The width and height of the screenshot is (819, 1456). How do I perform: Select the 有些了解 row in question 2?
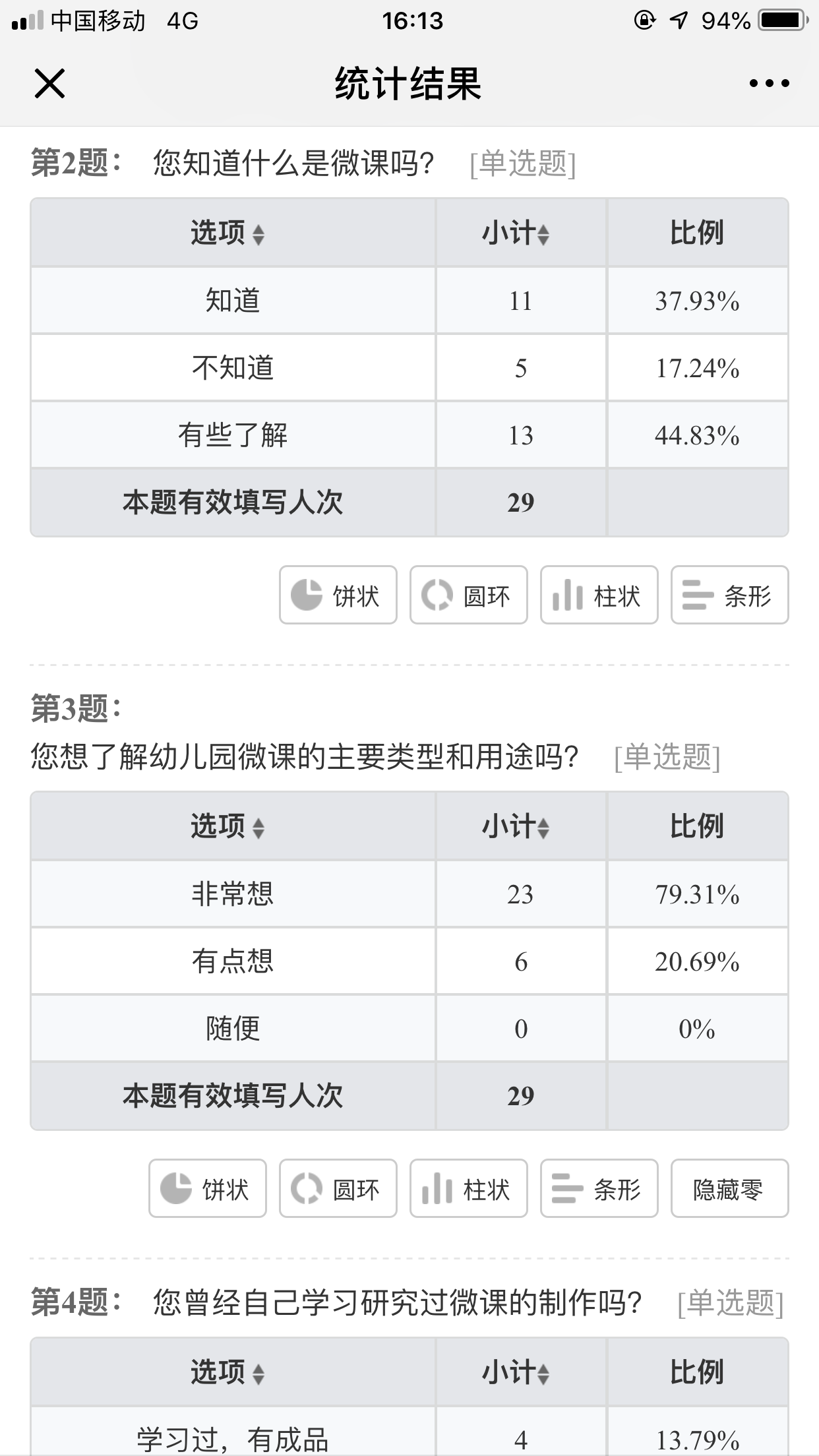point(409,435)
